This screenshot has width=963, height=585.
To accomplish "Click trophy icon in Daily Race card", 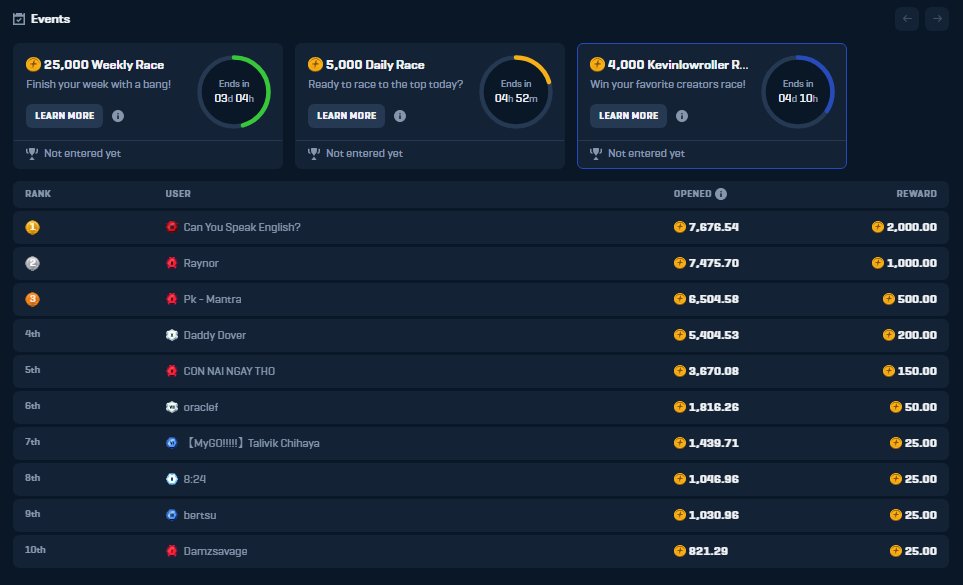I will pyautogui.click(x=314, y=153).
